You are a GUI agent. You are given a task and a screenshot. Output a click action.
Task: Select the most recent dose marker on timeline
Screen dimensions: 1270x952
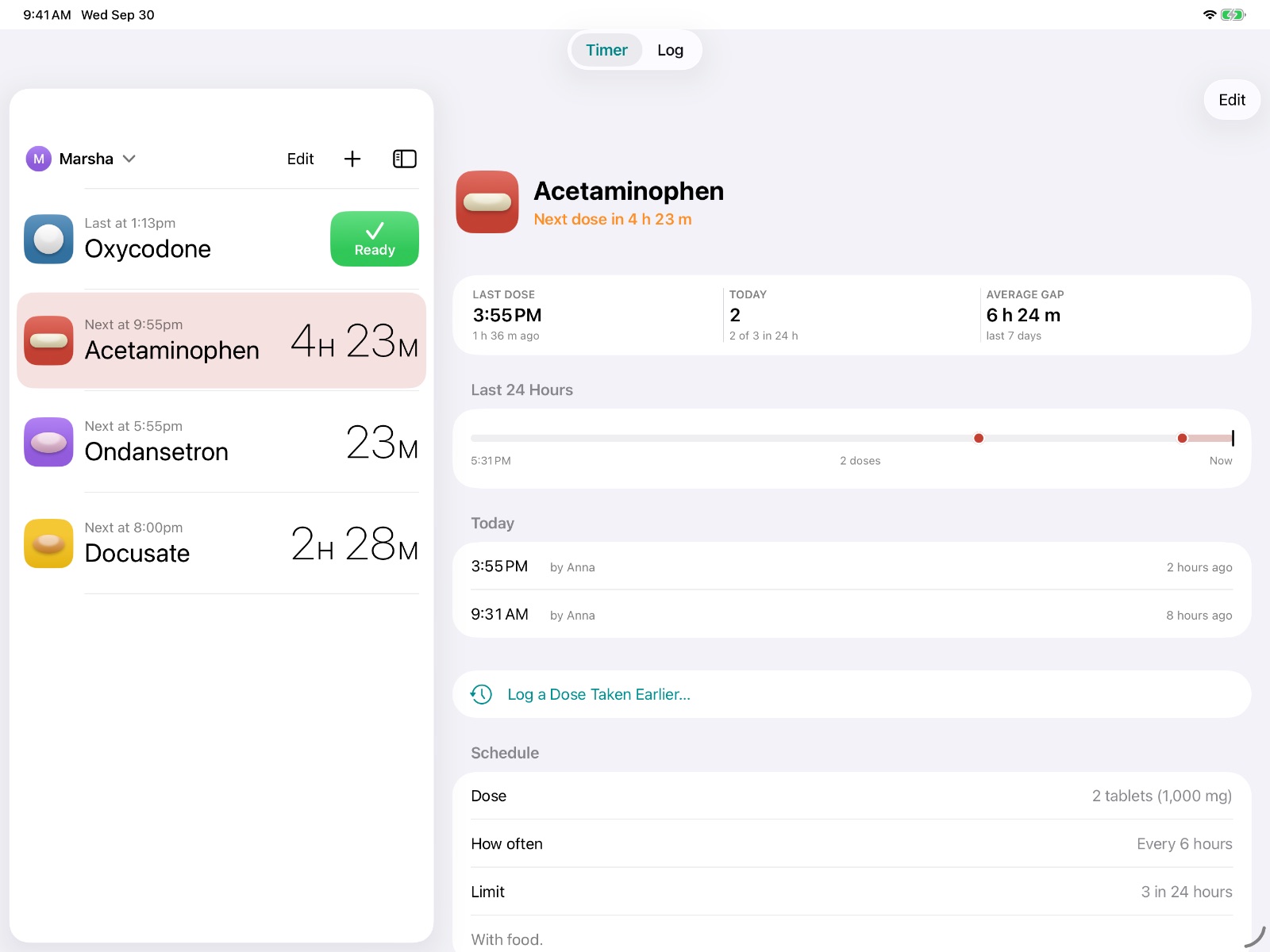coord(1183,438)
